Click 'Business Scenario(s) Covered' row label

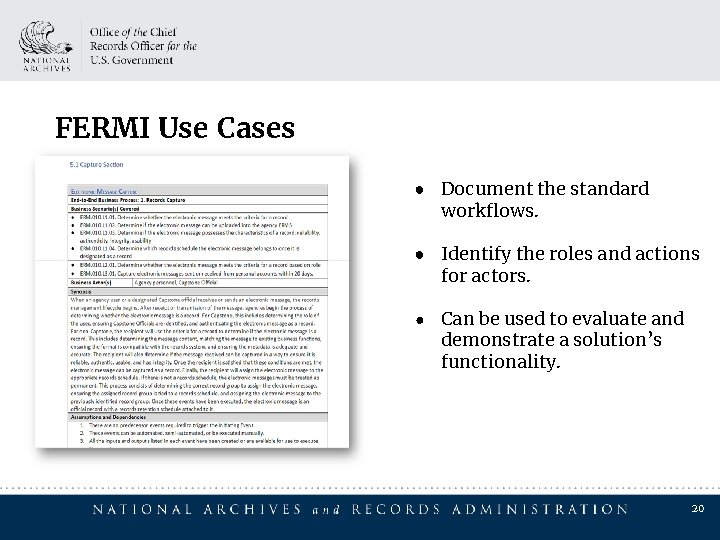point(105,208)
